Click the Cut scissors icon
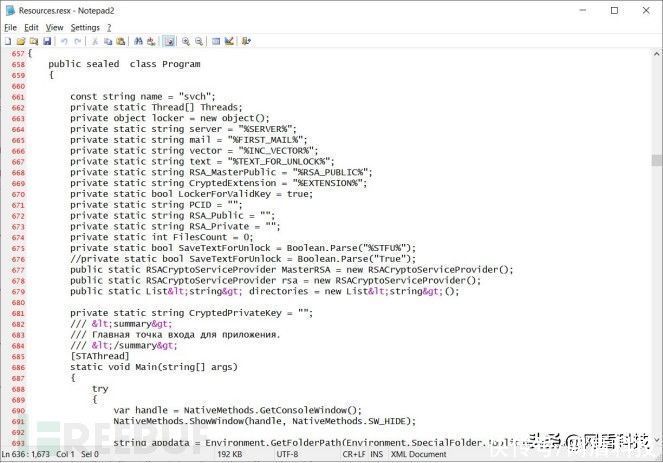Viewport: 663px width, 463px height. tap(95, 41)
